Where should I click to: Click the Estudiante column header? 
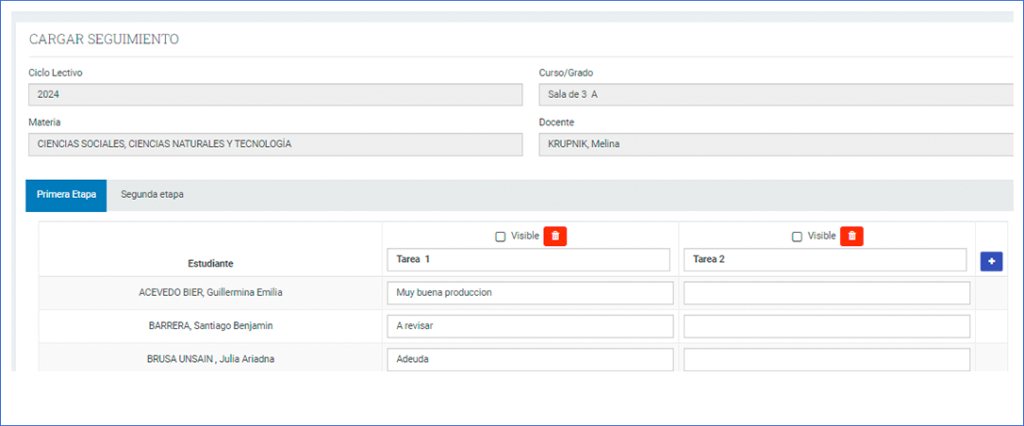[x=210, y=263]
